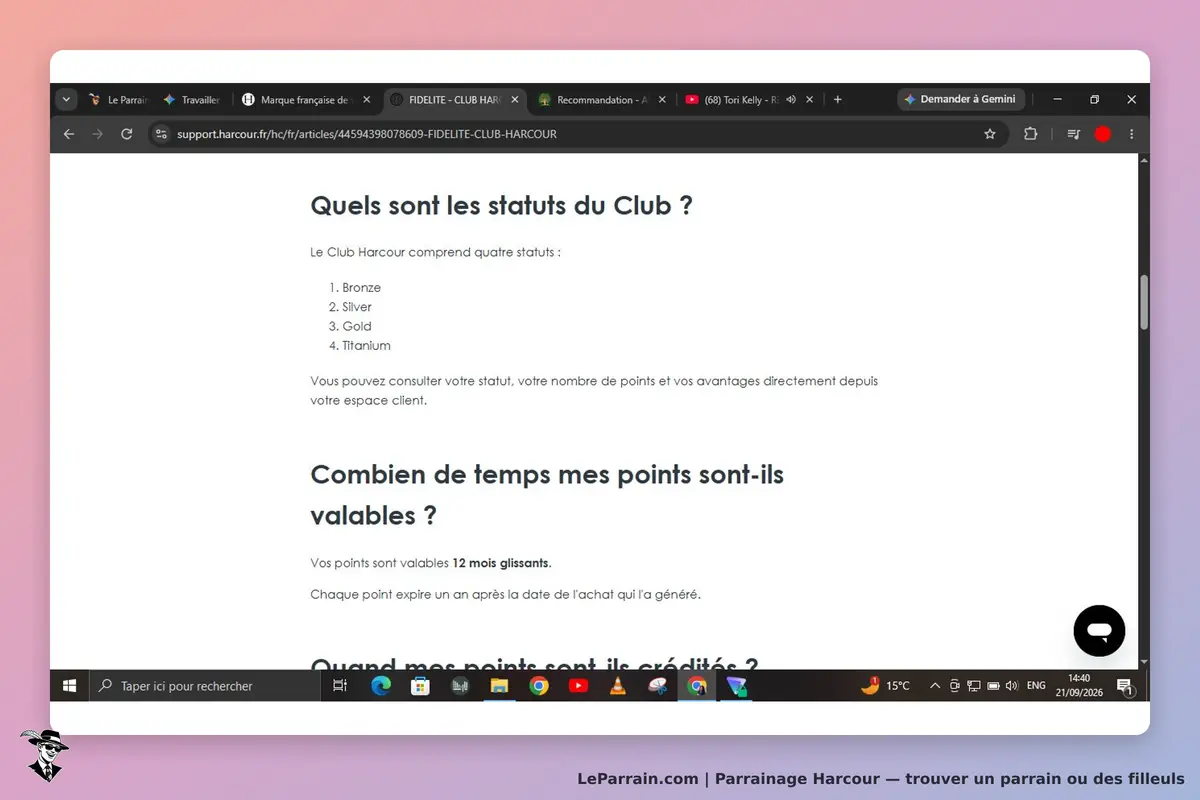Open the tab search dropdown arrow
This screenshot has width=1200, height=800.
[66, 100]
